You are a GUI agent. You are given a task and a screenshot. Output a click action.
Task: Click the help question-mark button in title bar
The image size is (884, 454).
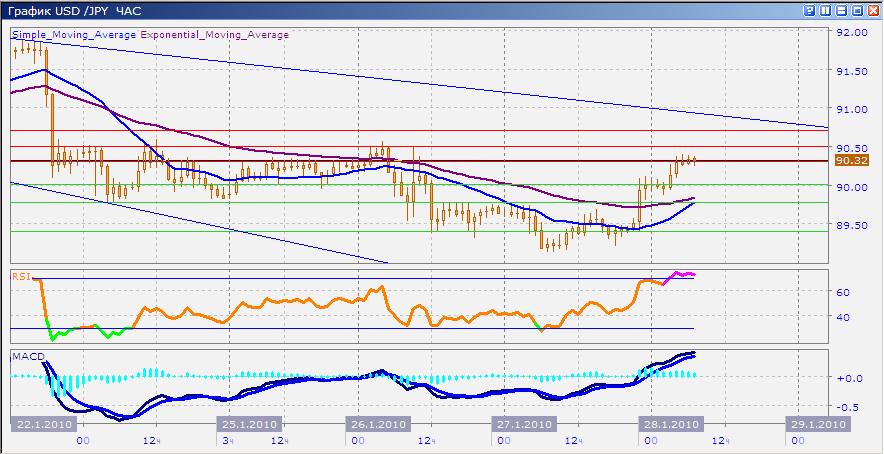tap(809, 9)
